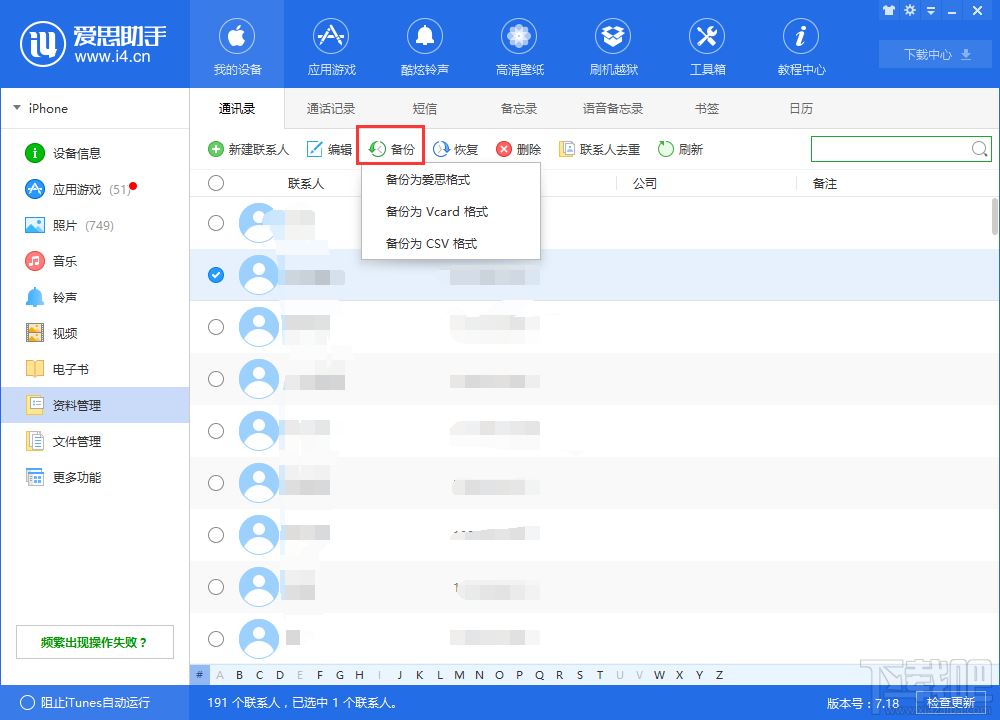Check the select-all contacts checkbox

[216, 183]
